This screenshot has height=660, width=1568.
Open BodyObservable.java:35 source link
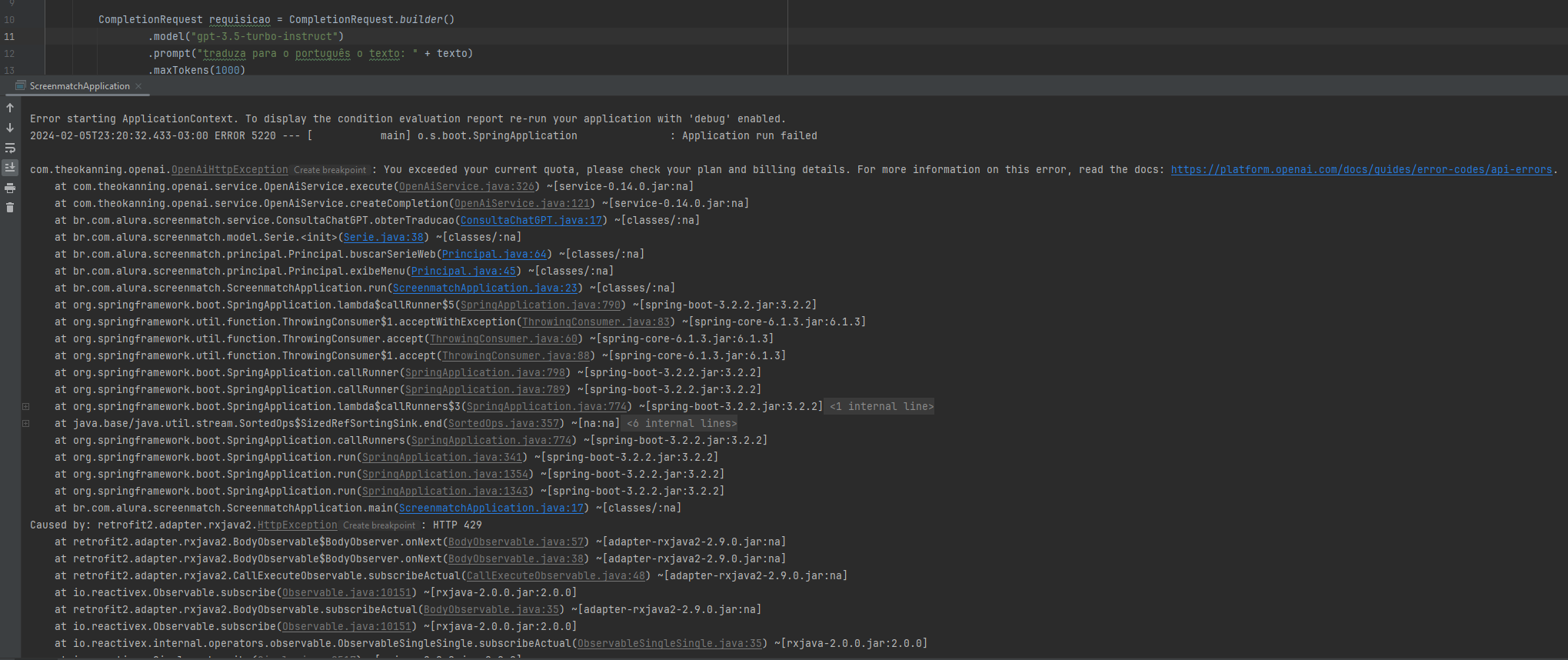(x=491, y=609)
